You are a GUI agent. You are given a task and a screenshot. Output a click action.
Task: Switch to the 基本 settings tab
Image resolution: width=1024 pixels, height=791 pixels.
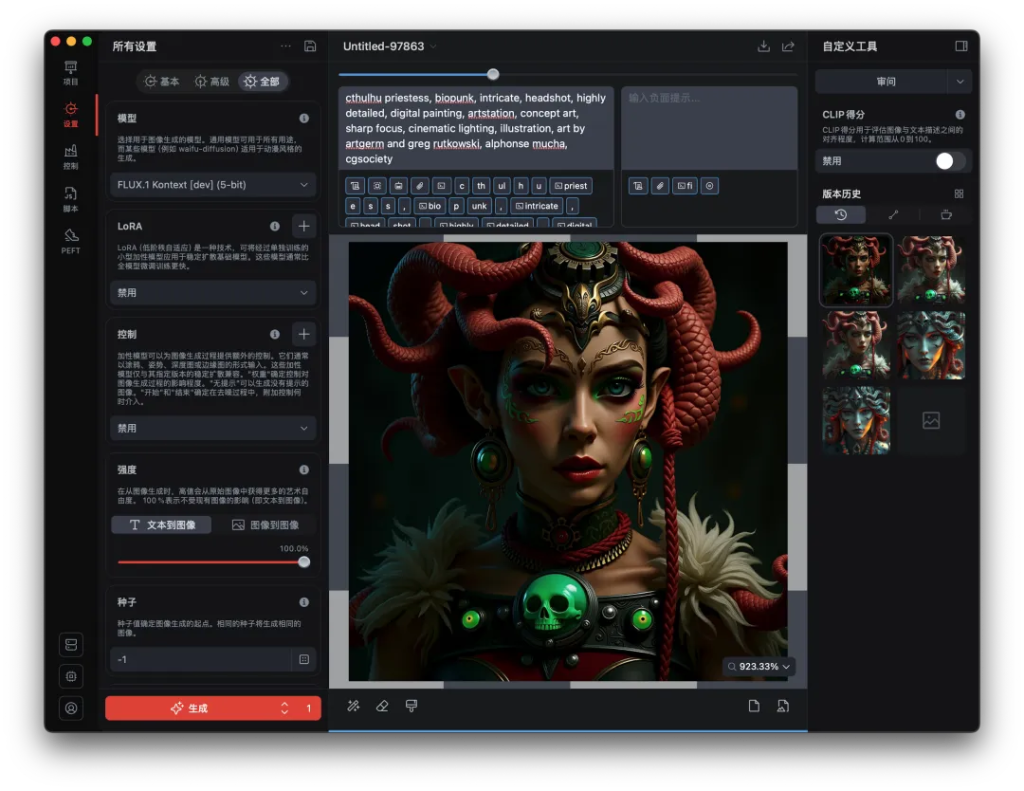click(162, 82)
